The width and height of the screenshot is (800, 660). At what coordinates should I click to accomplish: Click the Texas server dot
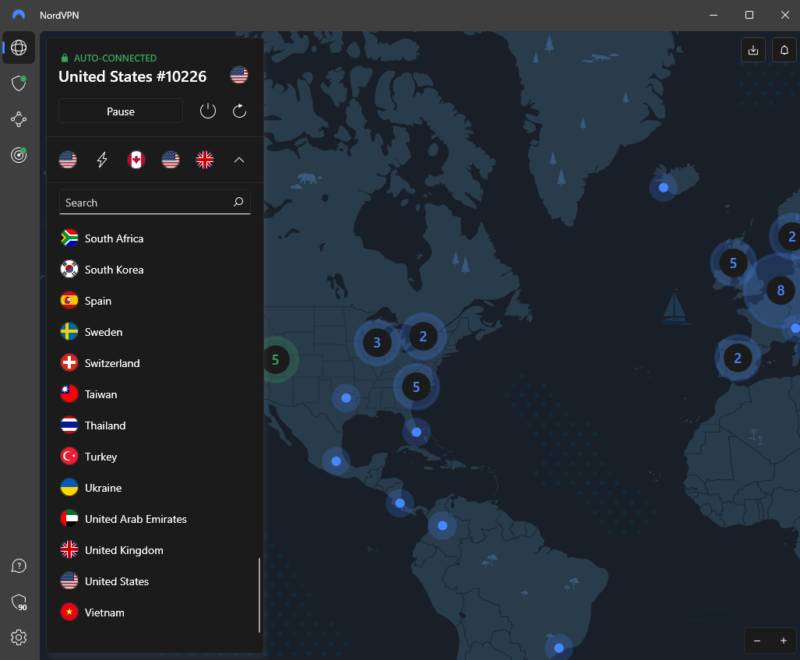tap(346, 398)
